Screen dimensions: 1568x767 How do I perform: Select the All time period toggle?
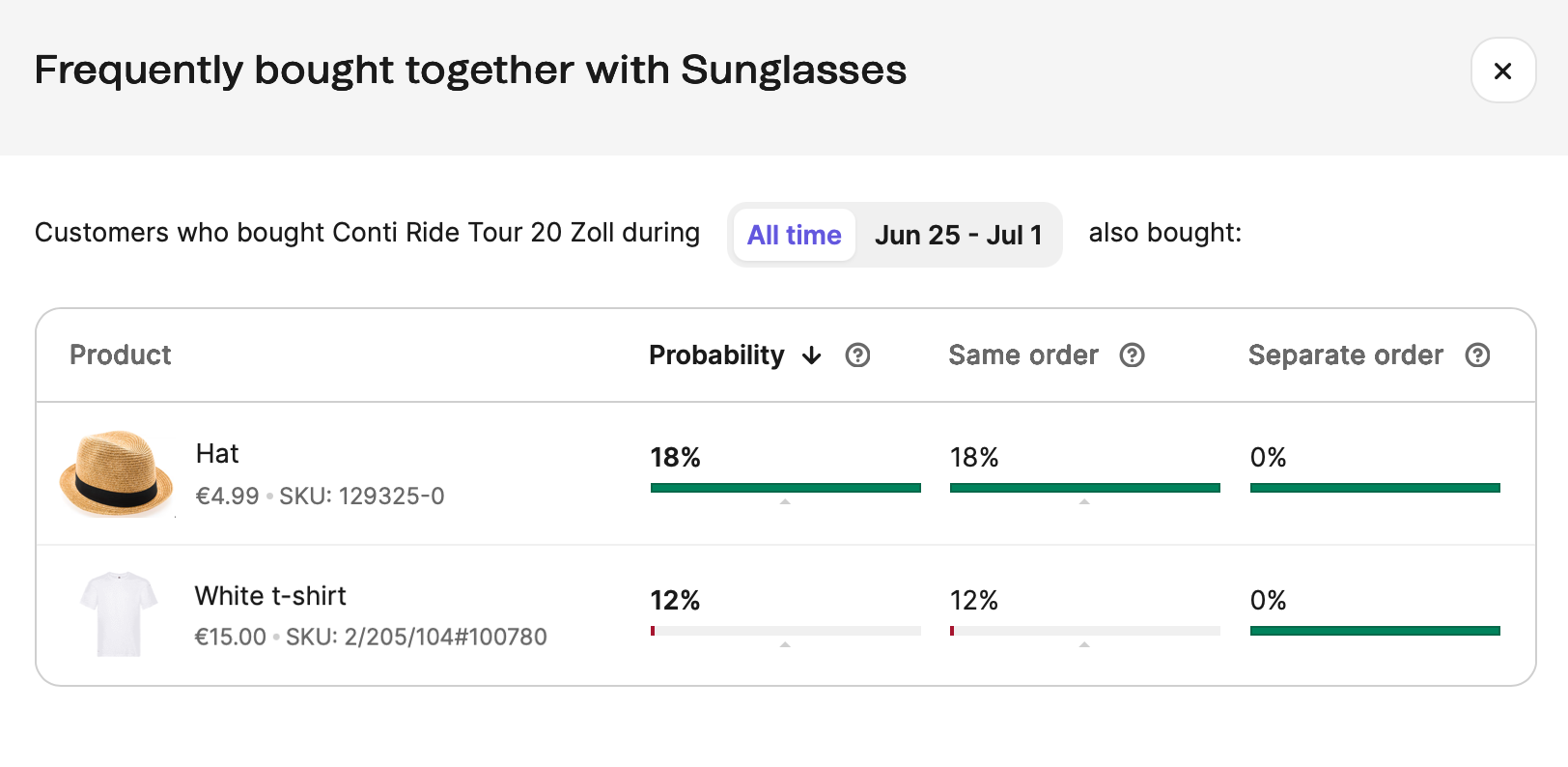point(794,235)
